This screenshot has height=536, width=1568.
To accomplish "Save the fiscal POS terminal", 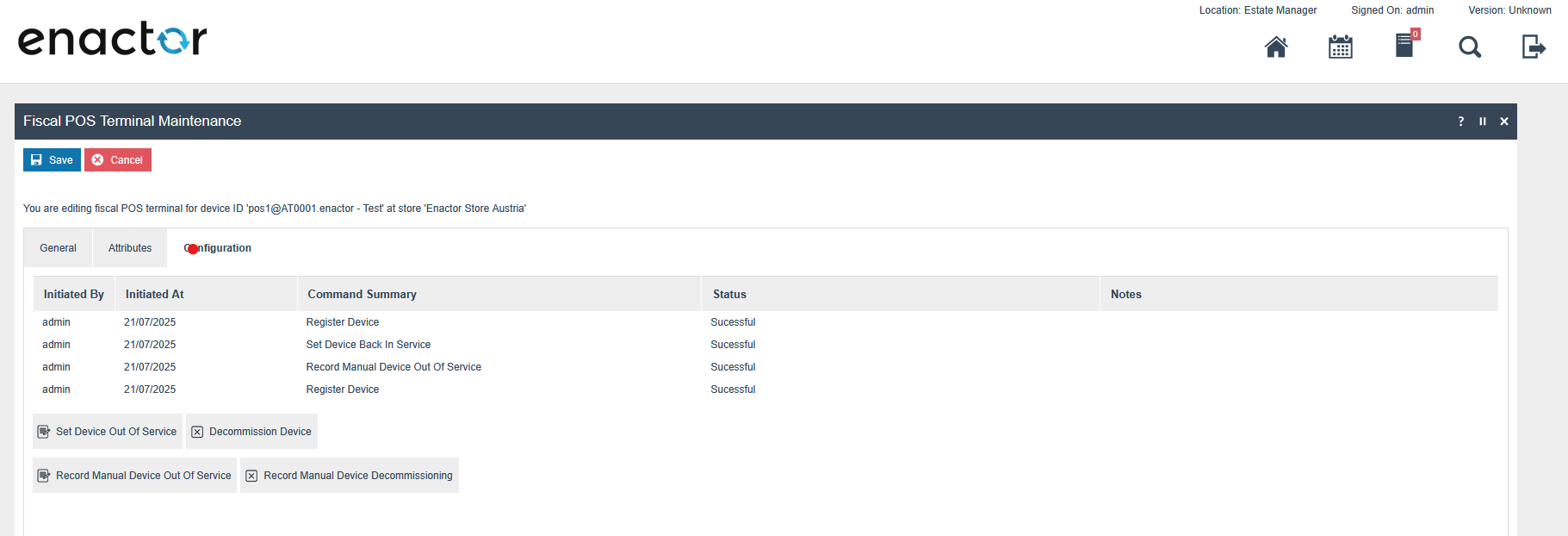I will click(x=52, y=160).
